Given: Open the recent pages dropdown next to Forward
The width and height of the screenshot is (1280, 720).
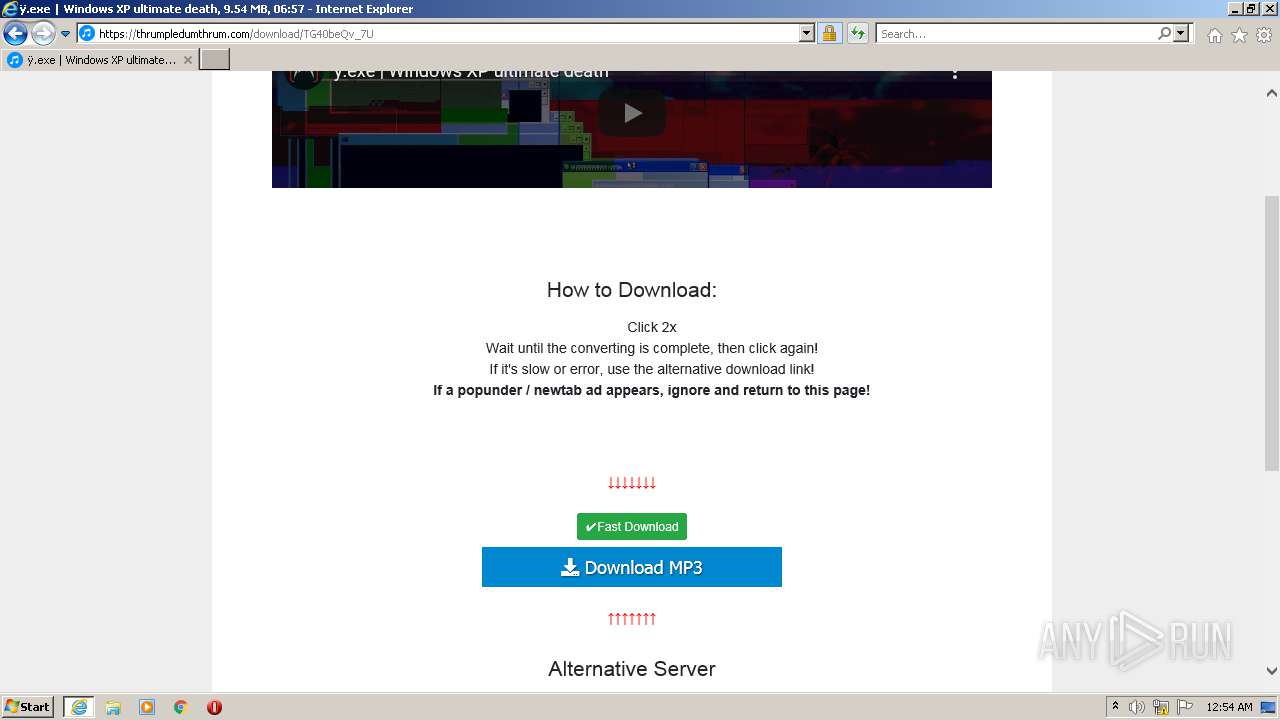Looking at the screenshot, I should (x=66, y=34).
